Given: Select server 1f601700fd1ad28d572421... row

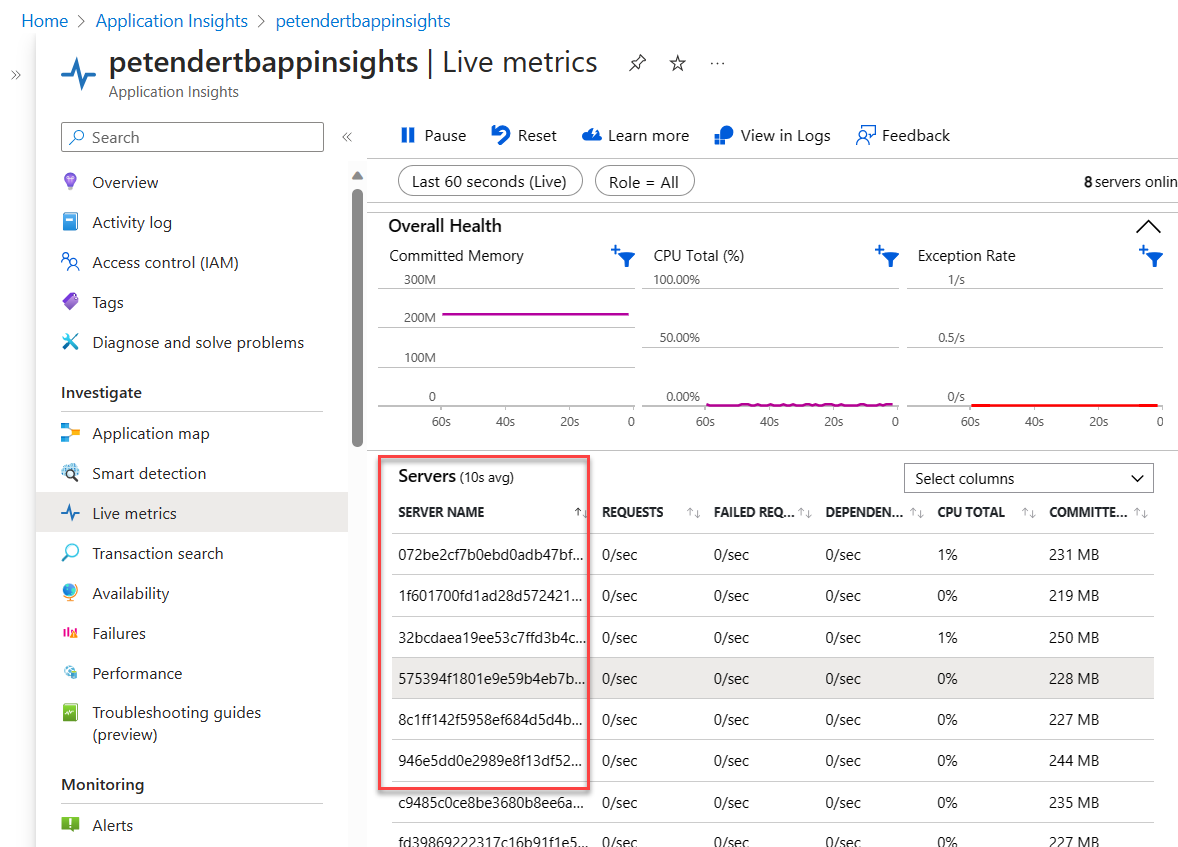Looking at the screenshot, I should [772, 596].
